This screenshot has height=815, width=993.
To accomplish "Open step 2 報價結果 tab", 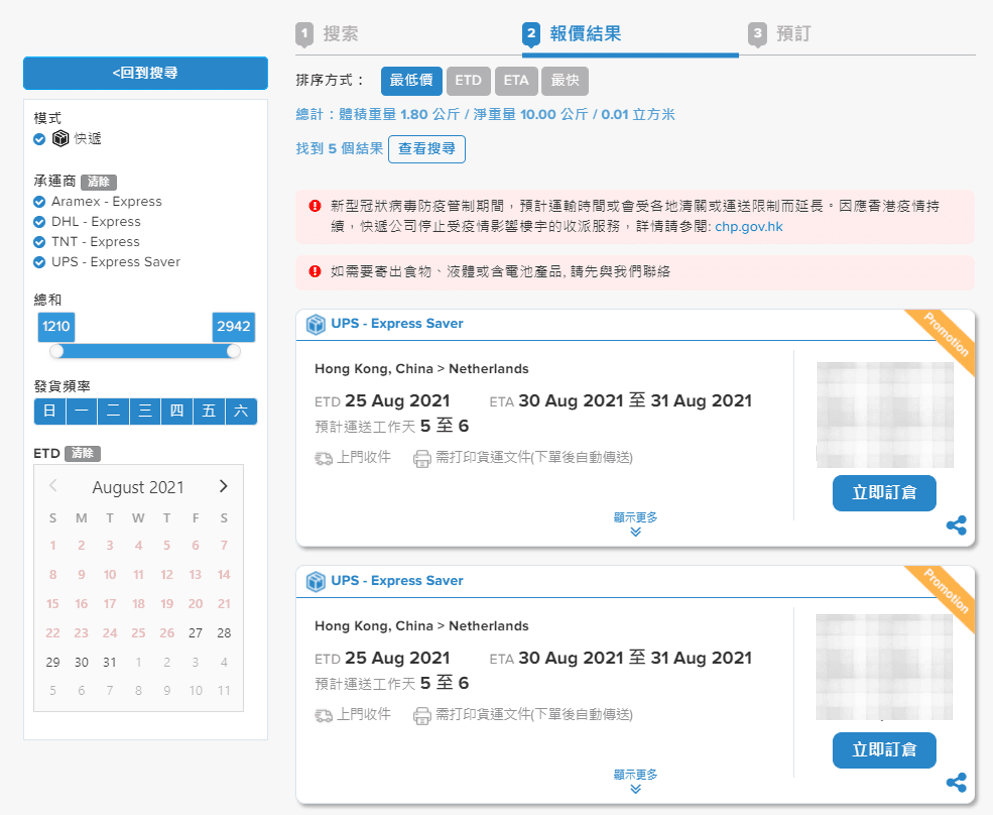I will point(572,34).
